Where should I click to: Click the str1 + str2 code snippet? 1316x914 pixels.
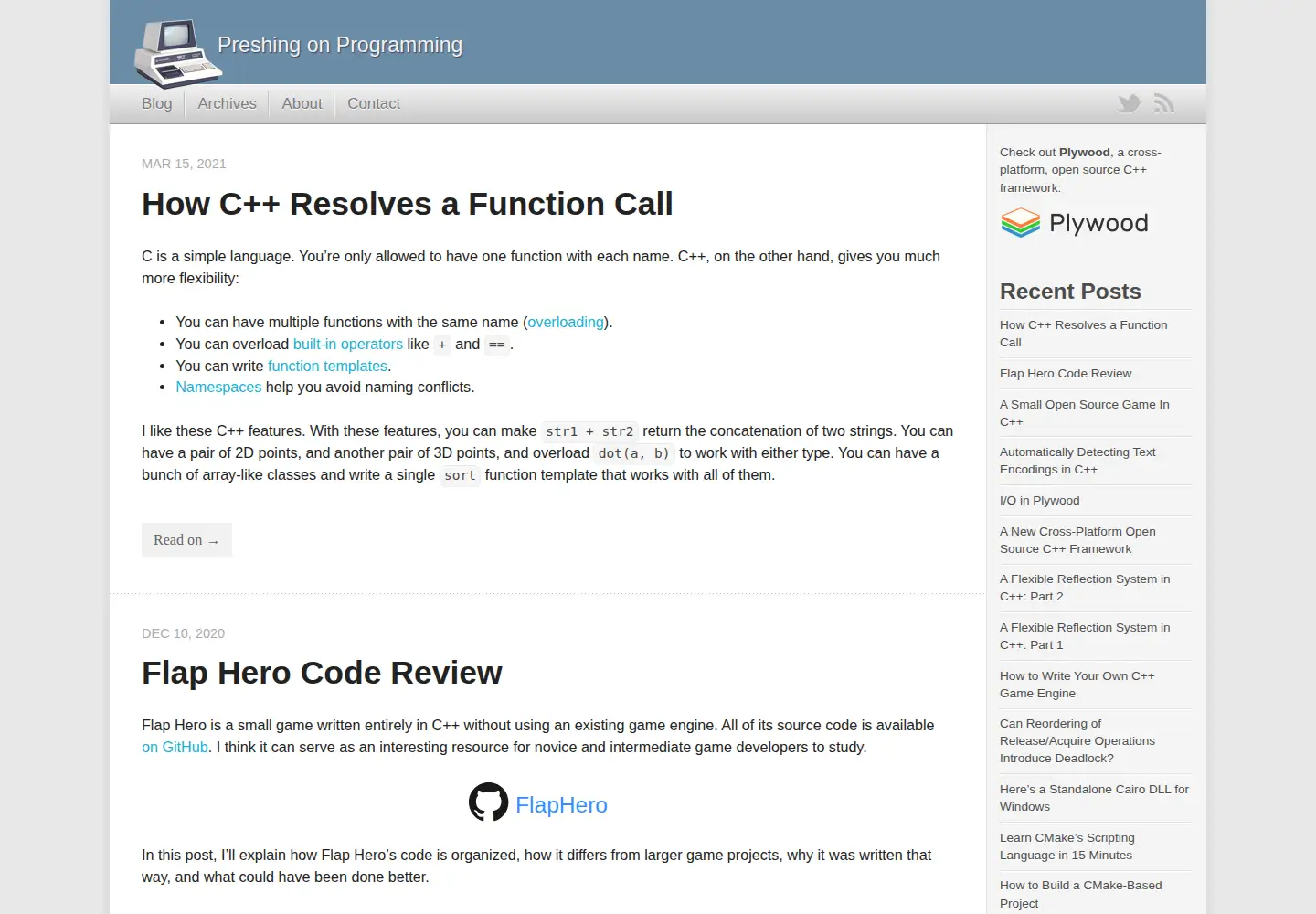tap(589, 431)
